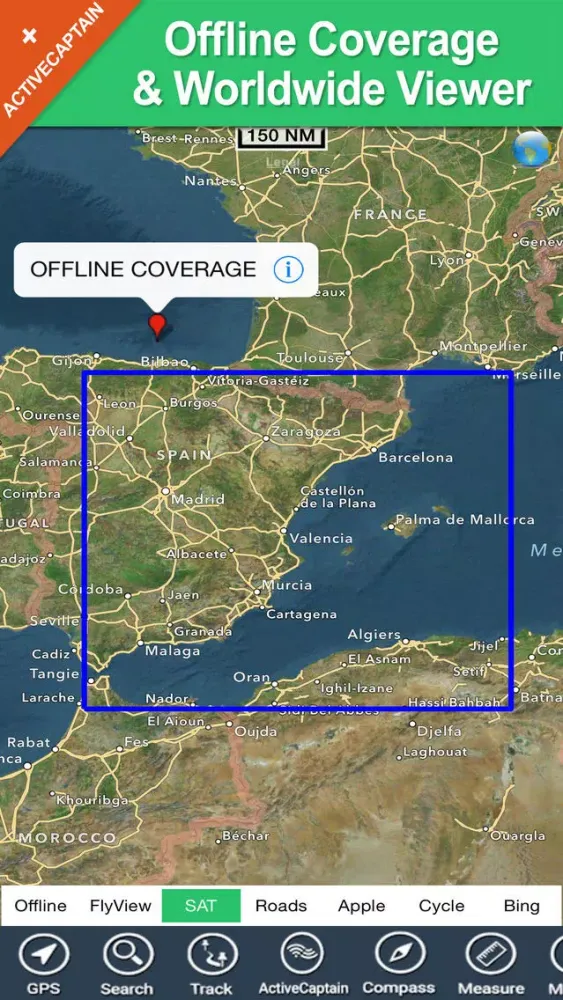Open info icon in Offline Coverage callout
The width and height of the screenshot is (563, 1000).
click(288, 270)
